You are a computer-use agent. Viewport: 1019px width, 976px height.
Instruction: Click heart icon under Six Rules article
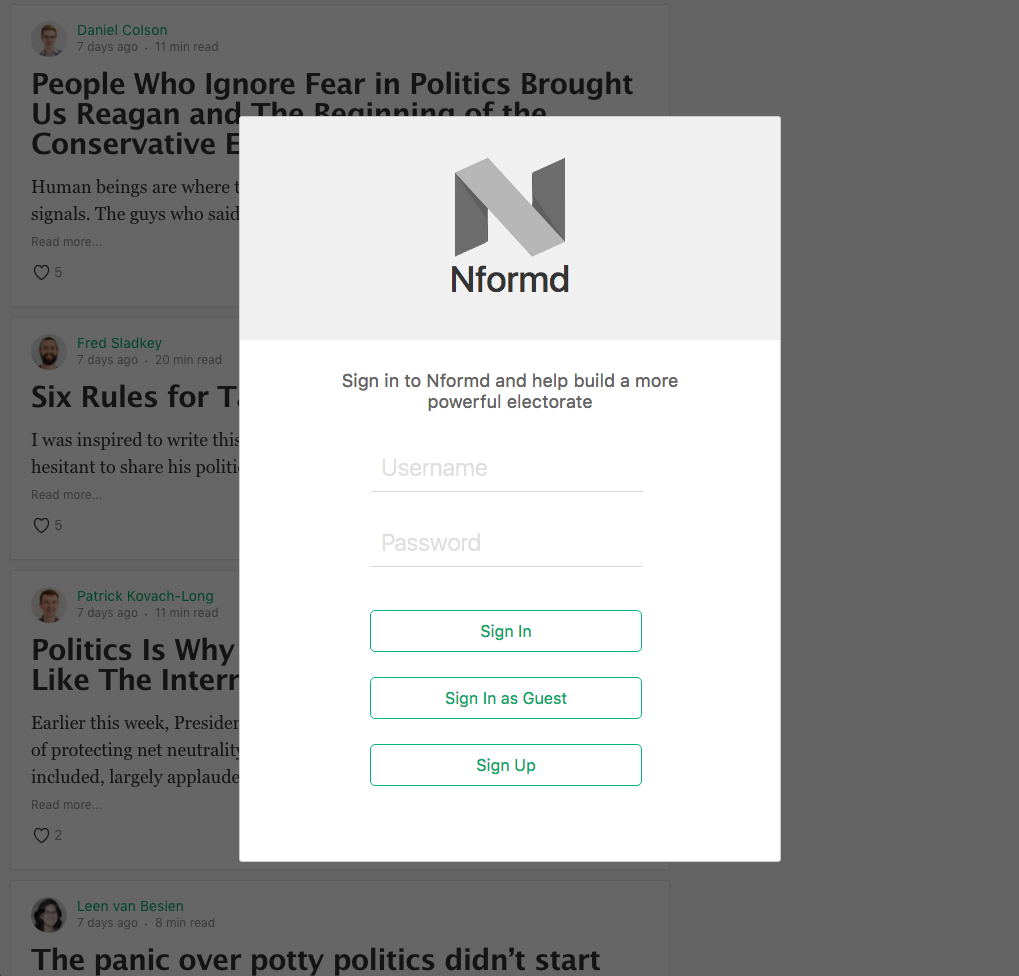coord(42,525)
